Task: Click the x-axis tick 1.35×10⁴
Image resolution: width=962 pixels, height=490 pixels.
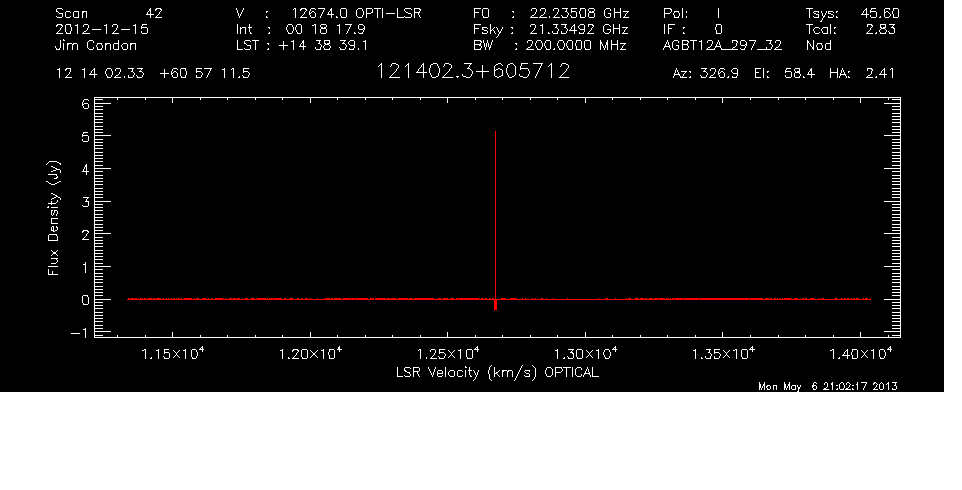Action: pyautogui.click(x=723, y=354)
